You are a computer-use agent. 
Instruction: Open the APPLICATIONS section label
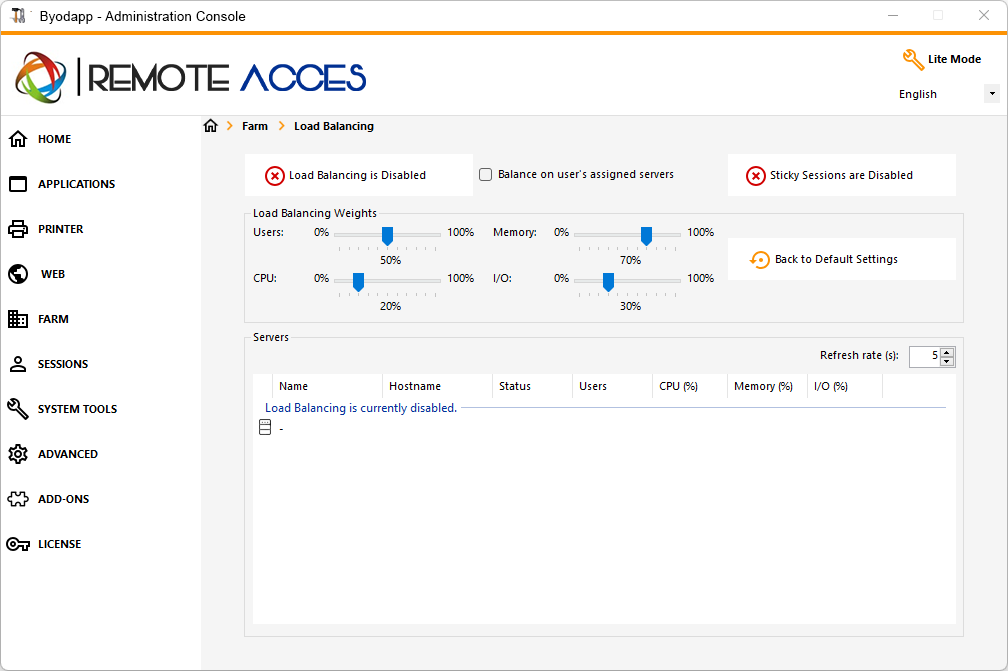point(76,184)
